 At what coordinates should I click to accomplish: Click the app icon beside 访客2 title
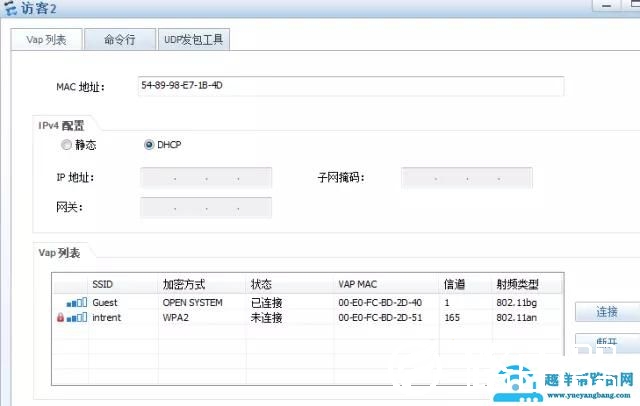click(11, 8)
